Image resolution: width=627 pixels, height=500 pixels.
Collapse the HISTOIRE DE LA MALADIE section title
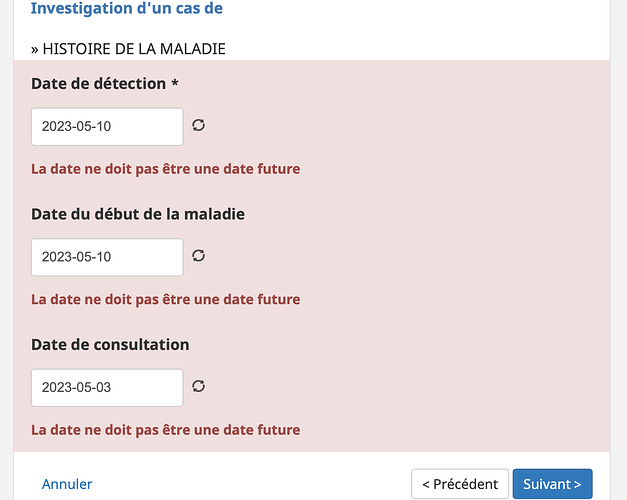[133, 48]
